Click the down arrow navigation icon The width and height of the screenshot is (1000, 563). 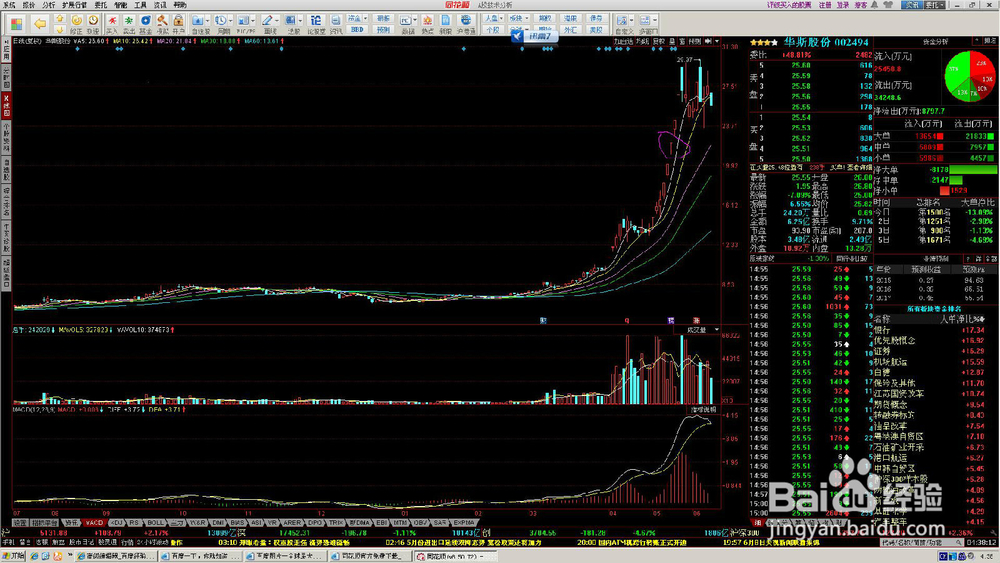point(59,30)
